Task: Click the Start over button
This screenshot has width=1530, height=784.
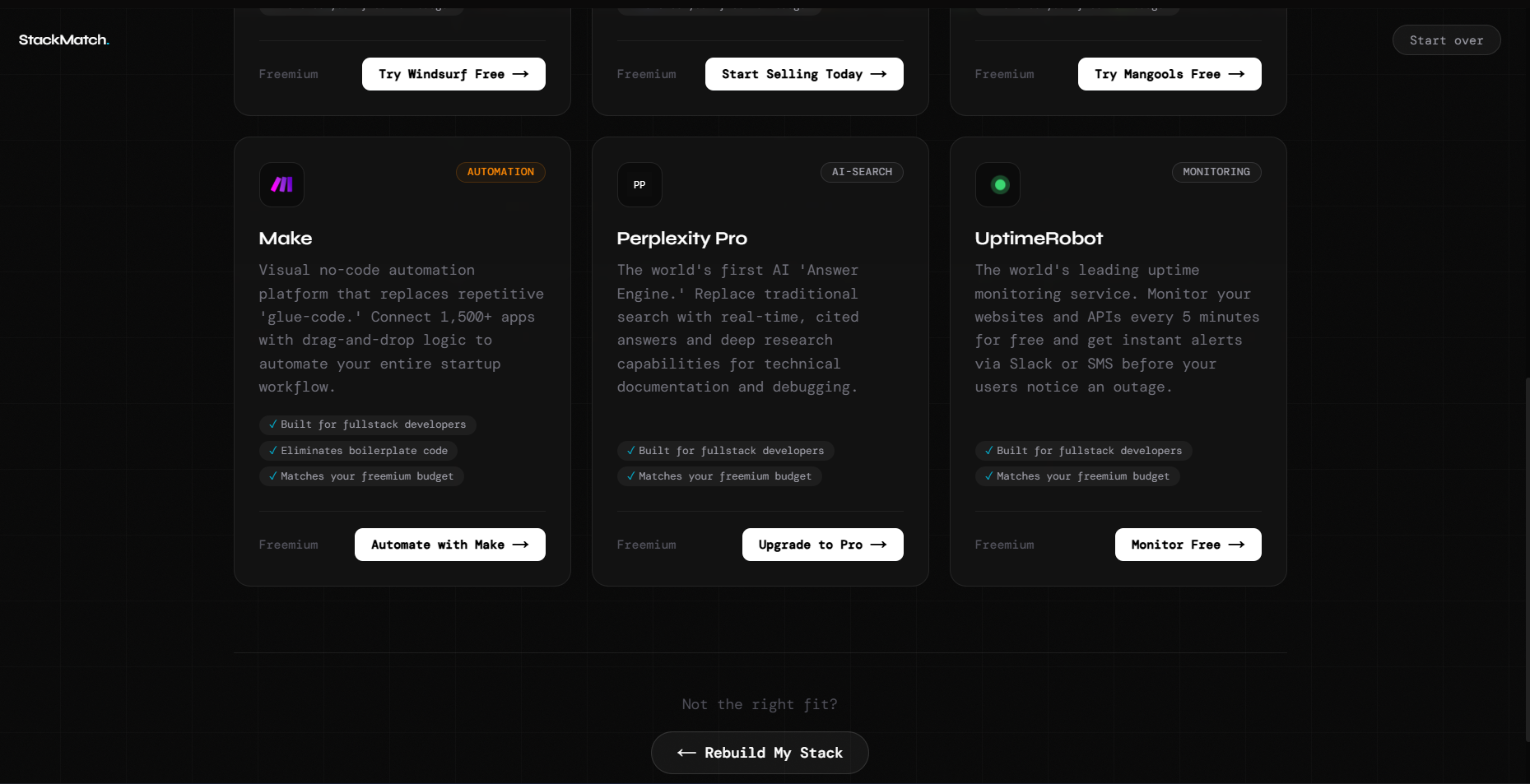Action: pyautogui.click(x=1446, y=39)
